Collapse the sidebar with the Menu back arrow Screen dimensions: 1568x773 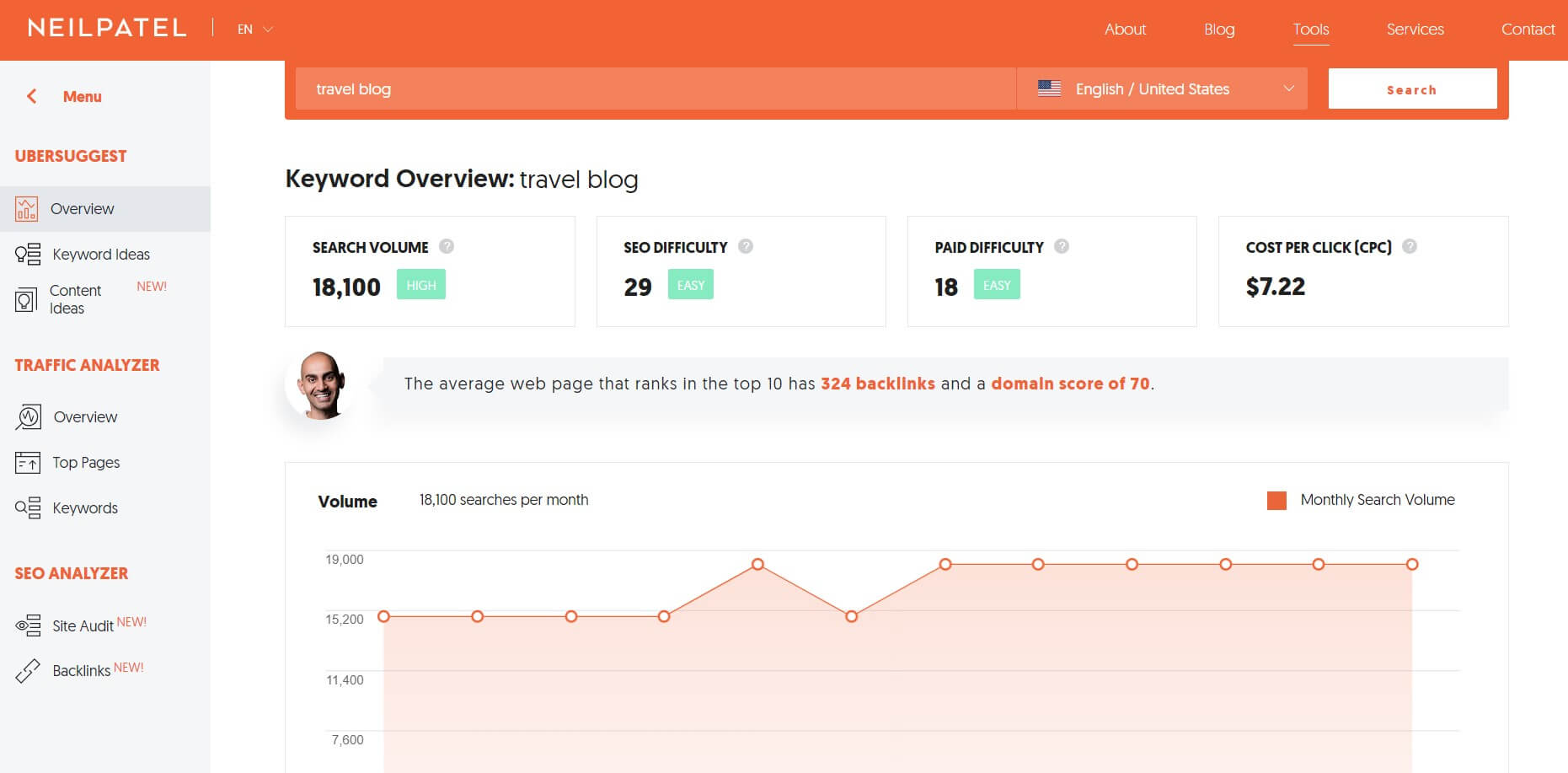click(x=32, y=96)
